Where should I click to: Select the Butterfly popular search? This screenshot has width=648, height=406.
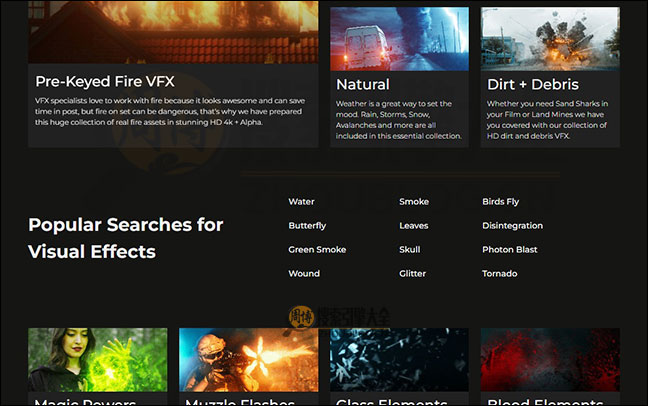(x=307, y=226)
